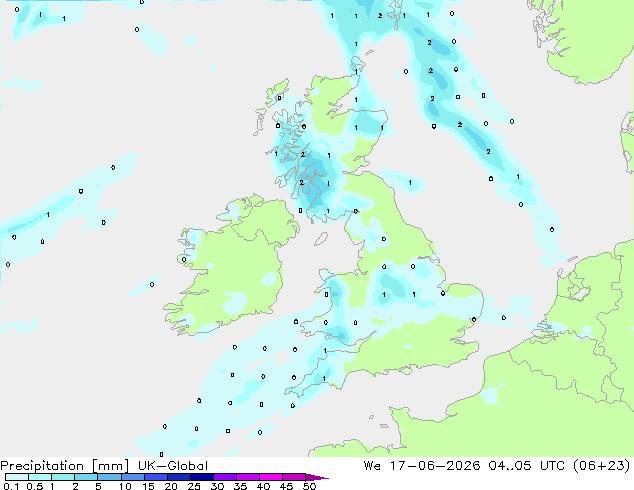Select the legend swatch between 15 and 20

(x=156, y=477)
